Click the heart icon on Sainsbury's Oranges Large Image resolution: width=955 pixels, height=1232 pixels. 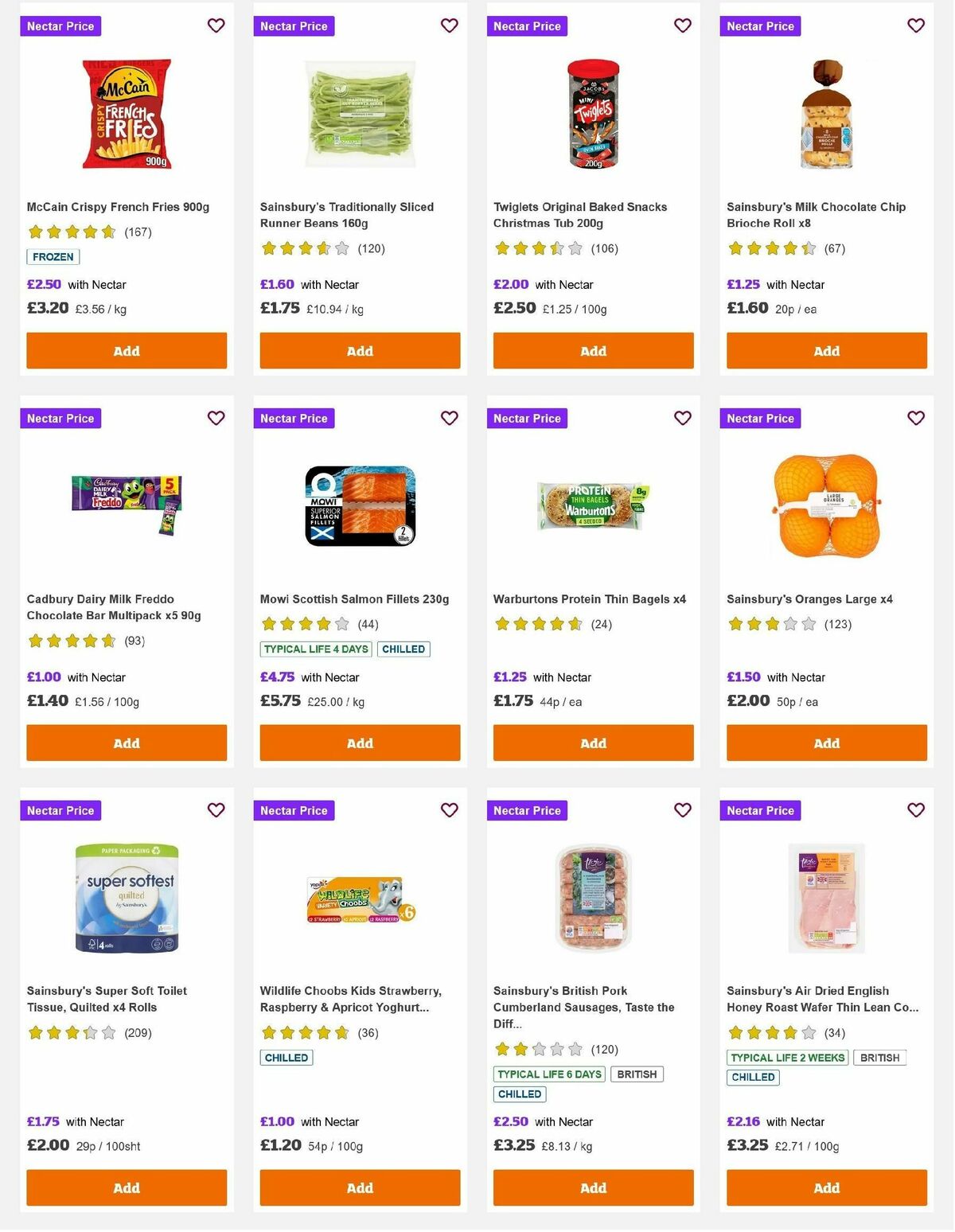pos(915,418)
